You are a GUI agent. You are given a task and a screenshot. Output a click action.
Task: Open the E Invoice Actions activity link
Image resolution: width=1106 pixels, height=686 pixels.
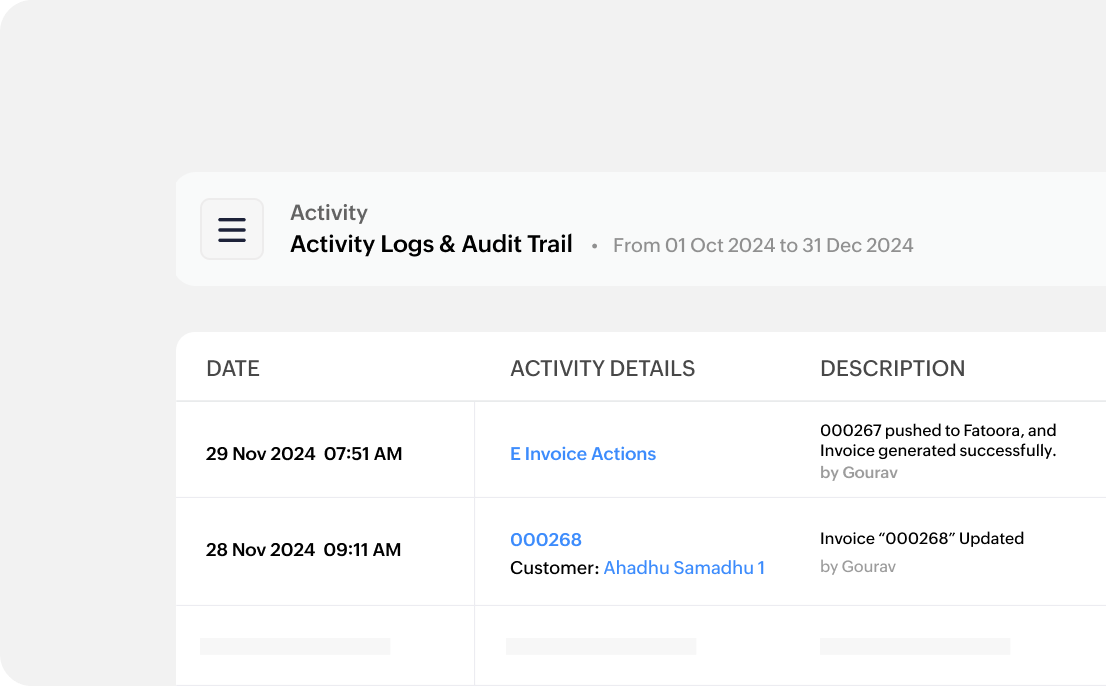click(x=583, y=454)
